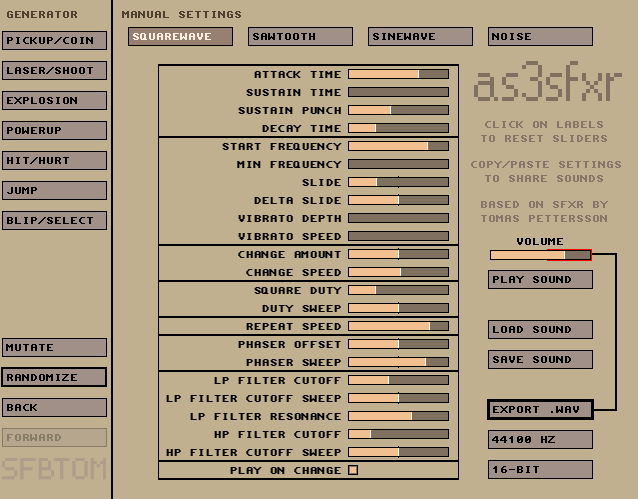The width and height of the screenshot is (638, 499).
Task: Select the Sawtooth wave type
Action: coord(300,37)
